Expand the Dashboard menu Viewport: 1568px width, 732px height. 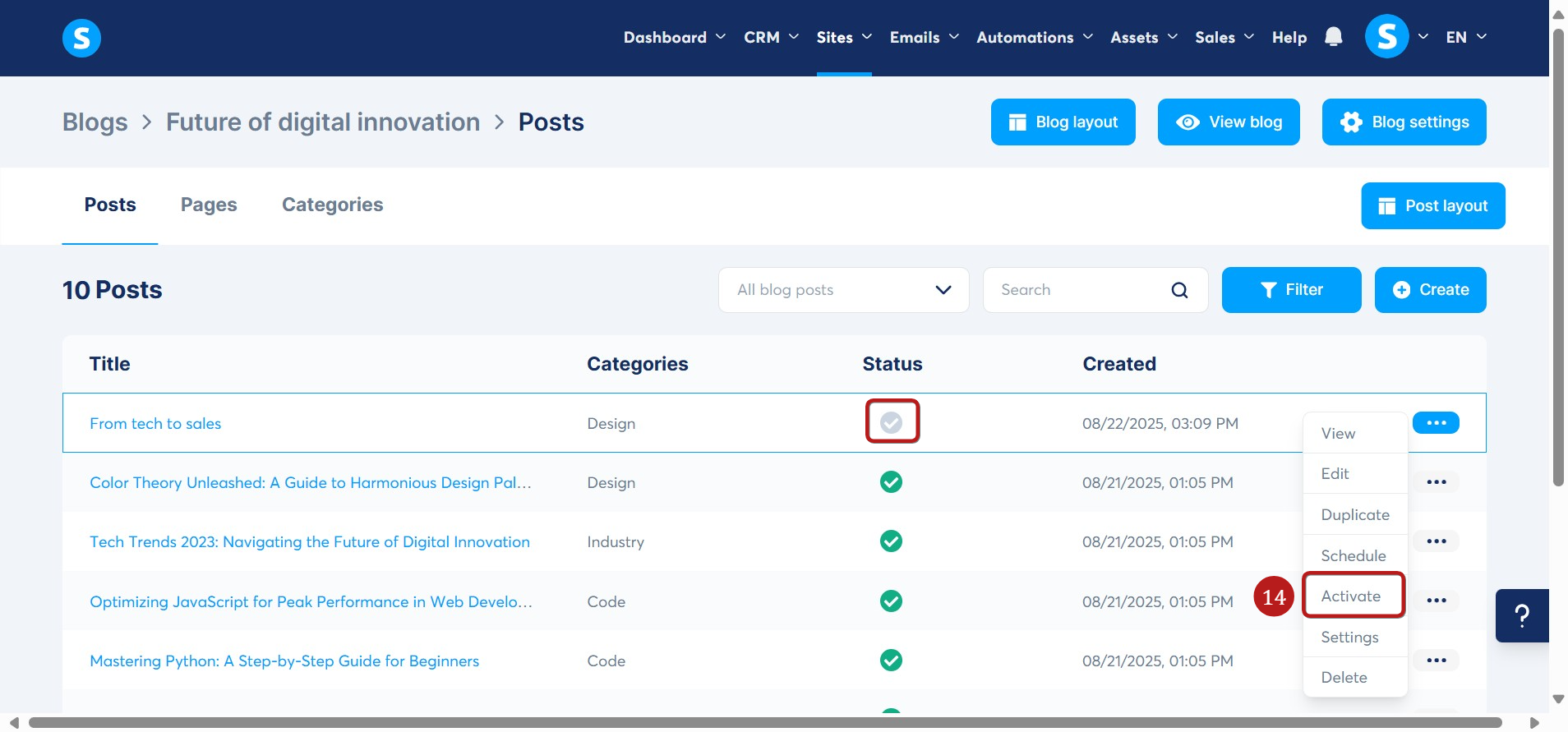675,37
